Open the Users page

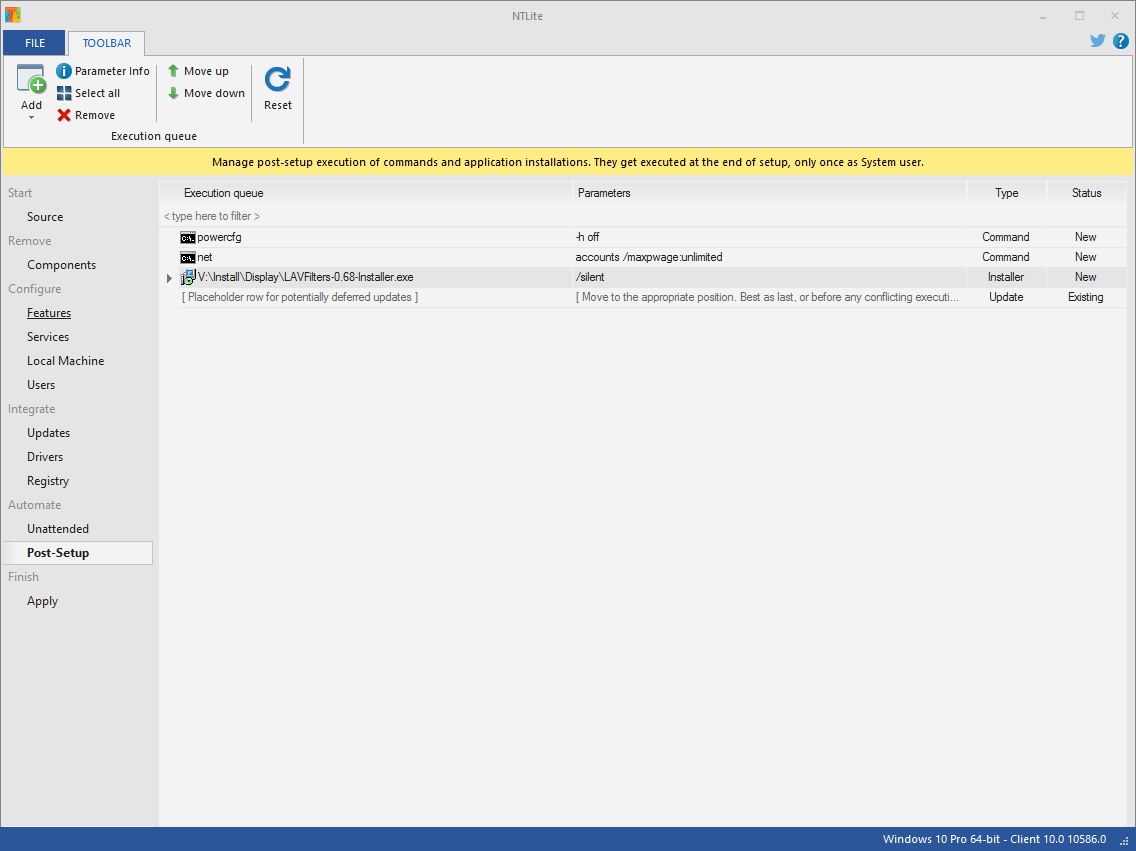(x=41, y=385)
